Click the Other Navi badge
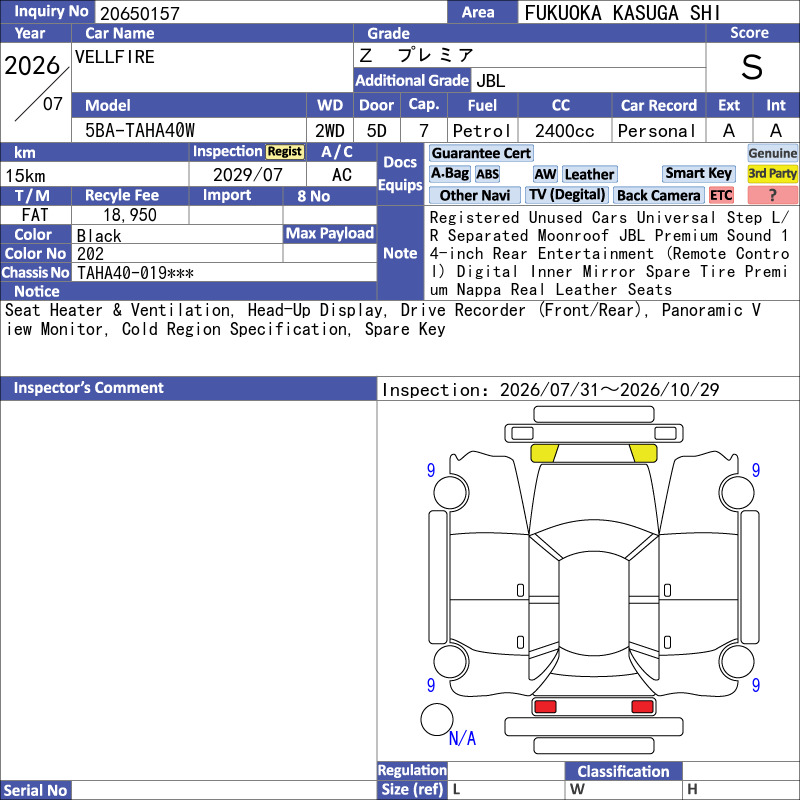 coord(474,195)
